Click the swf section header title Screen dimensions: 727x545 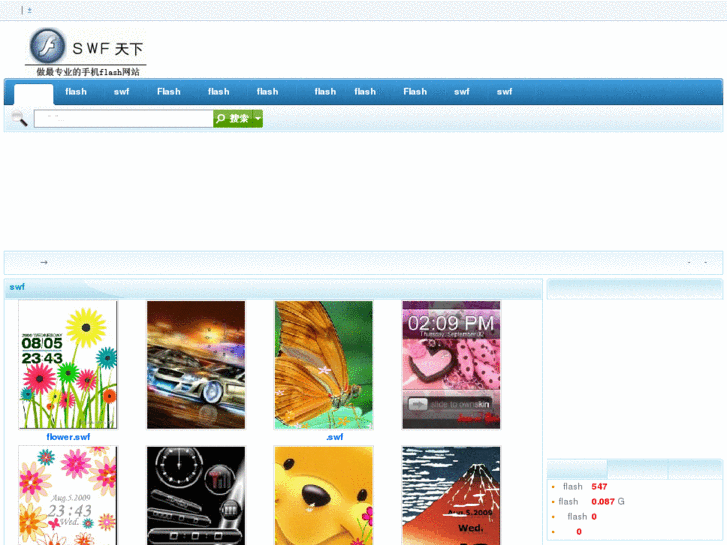17,287
